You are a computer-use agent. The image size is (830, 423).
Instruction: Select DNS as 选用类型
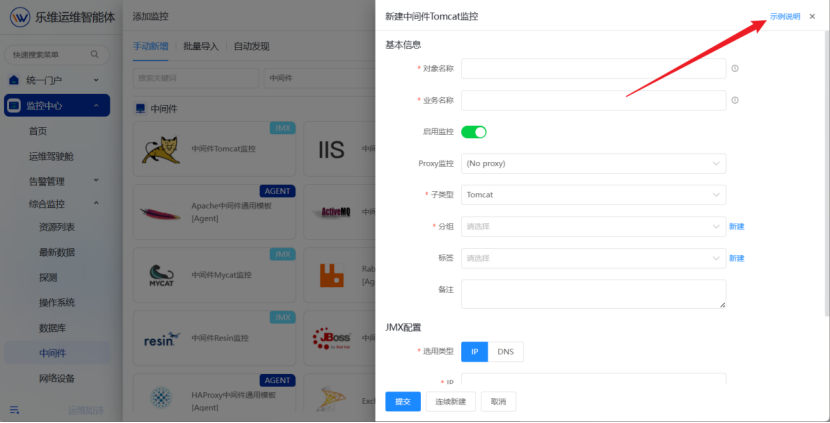[x=506, y=352]
